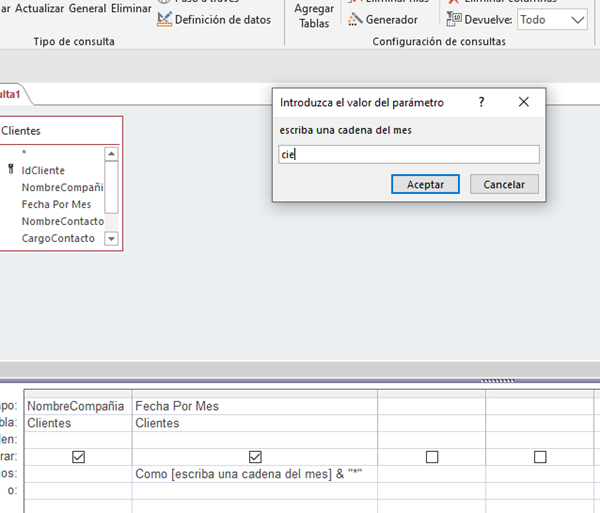Click the primary key icon beside IdCliente
Viewport: 600px width, 513px height.
pyautogui.click(x=11, y=169)
